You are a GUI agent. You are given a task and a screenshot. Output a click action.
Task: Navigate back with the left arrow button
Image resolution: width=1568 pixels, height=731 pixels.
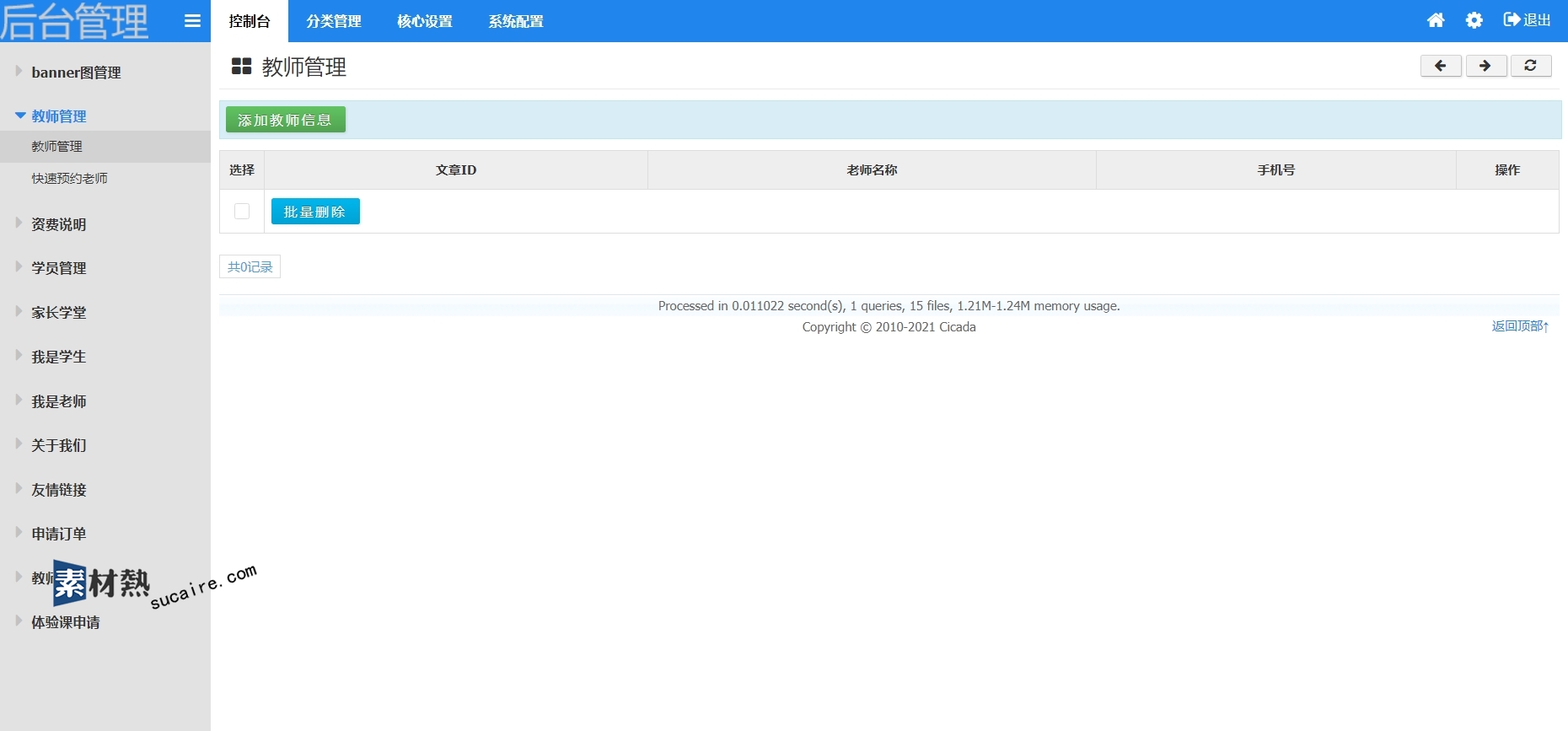point(1441,66)
